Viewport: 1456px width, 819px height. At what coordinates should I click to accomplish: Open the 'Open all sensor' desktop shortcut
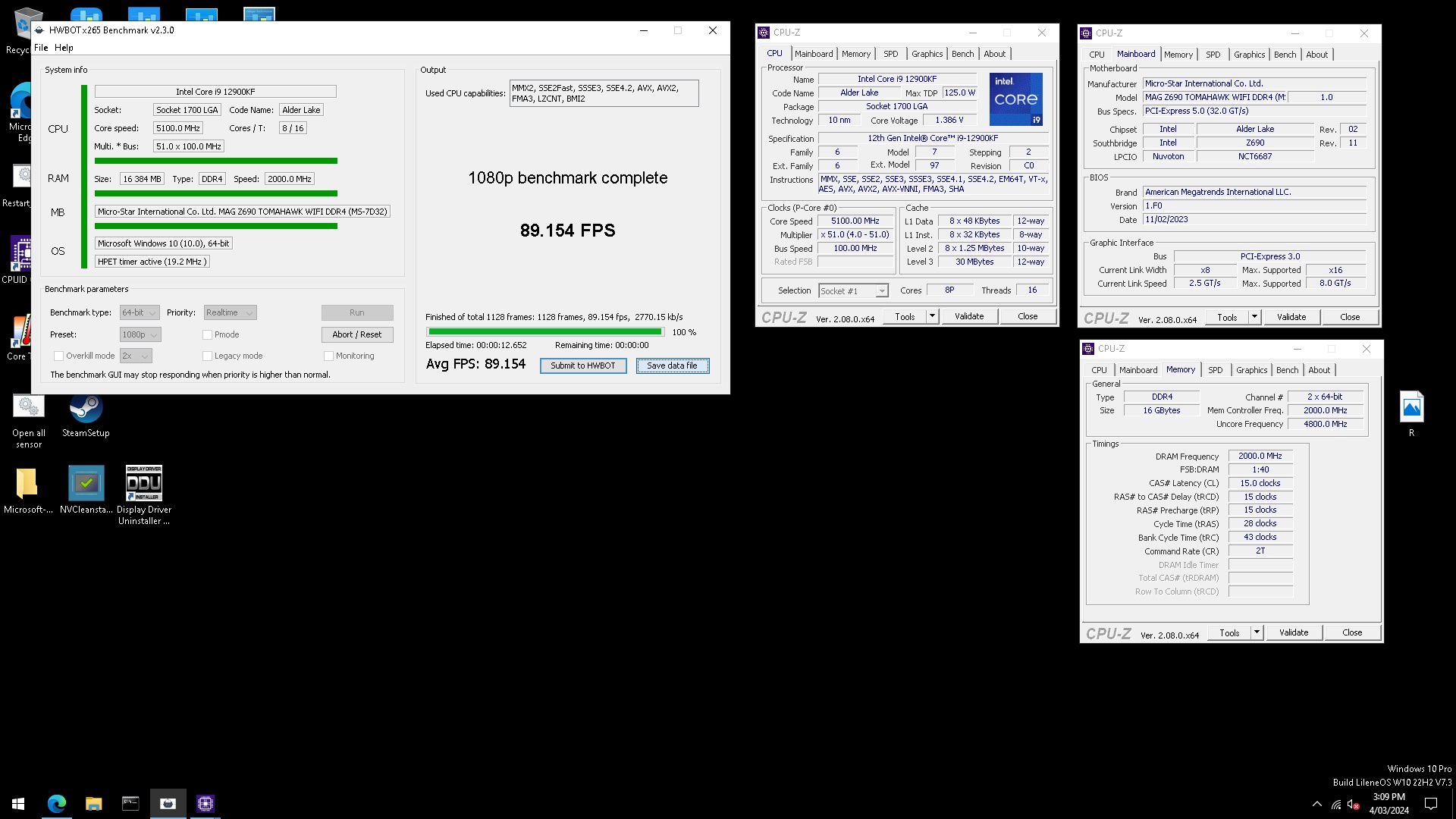[x=29, y=421]
